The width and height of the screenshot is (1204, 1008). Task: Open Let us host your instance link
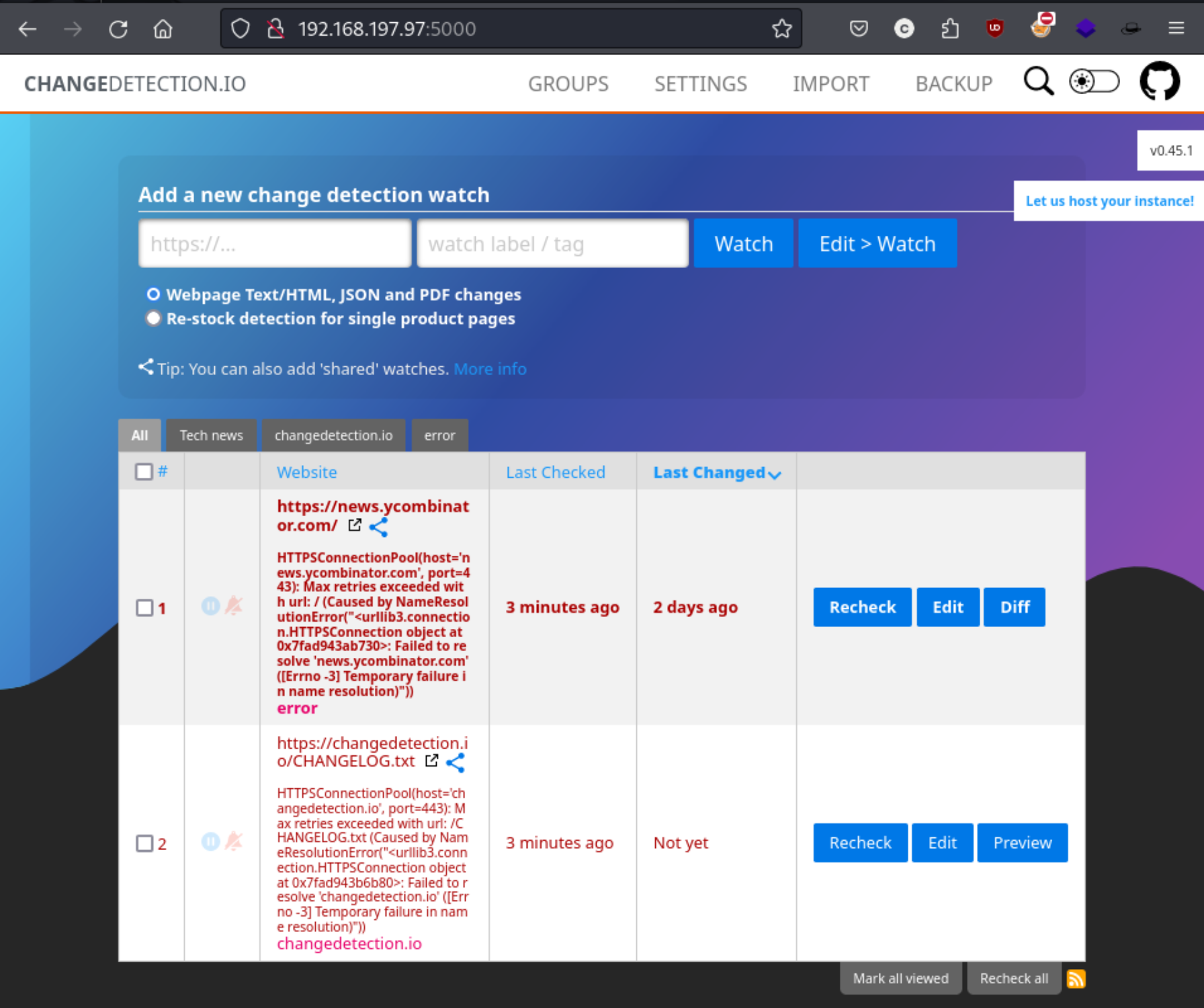coord(1109,201)
